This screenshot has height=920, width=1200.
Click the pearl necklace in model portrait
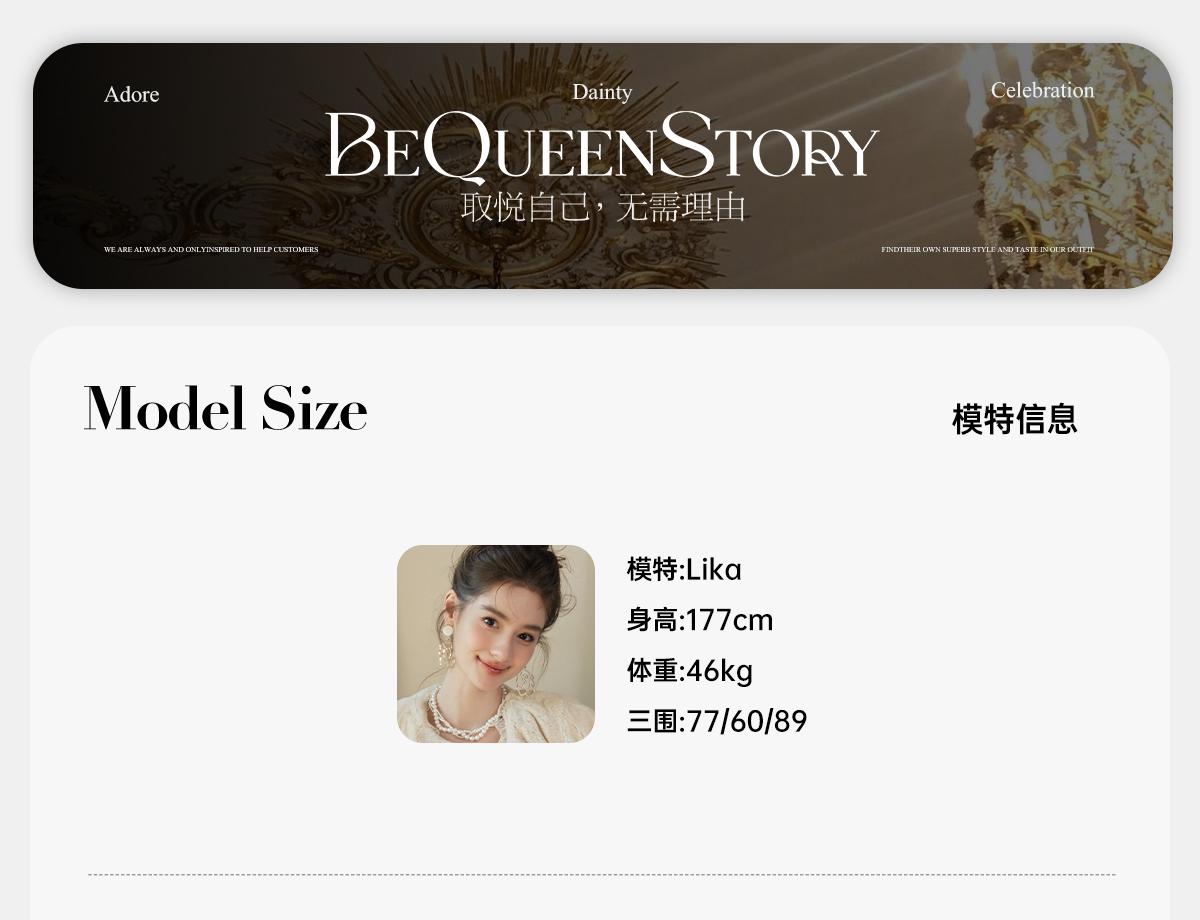pyautogui.click(x=465, y=712)
